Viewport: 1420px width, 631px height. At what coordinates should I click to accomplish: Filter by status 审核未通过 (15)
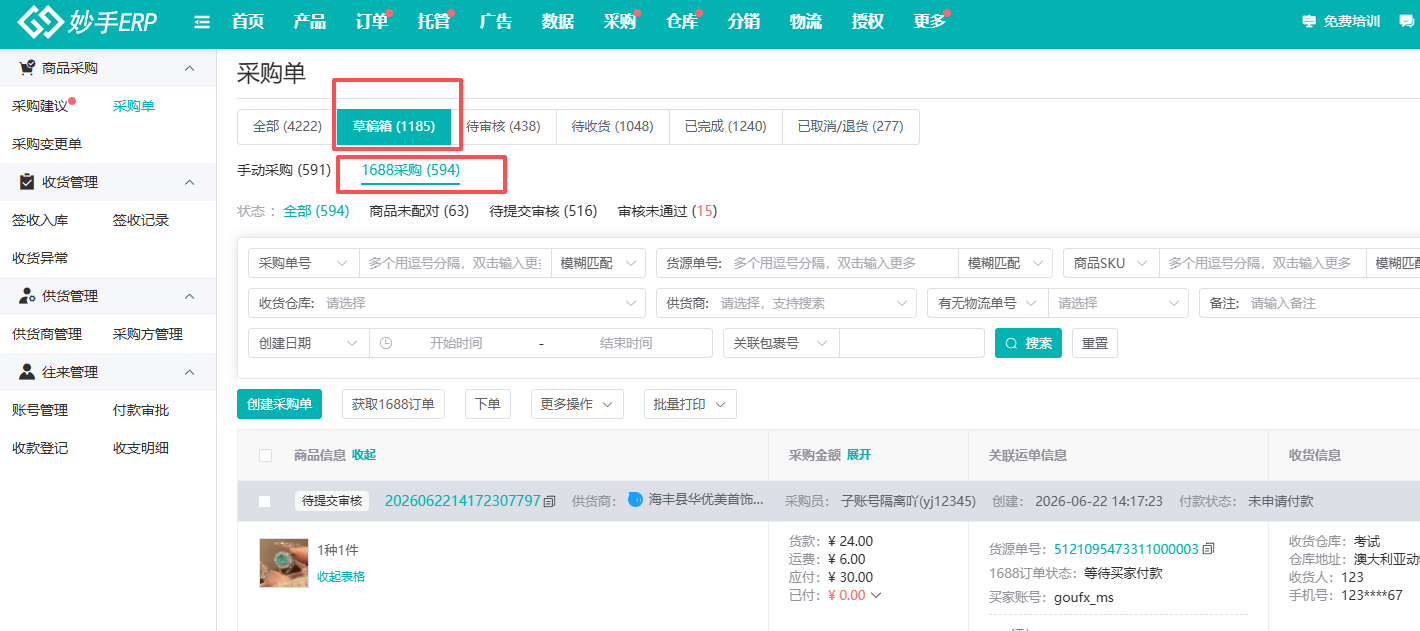(667, 211)
